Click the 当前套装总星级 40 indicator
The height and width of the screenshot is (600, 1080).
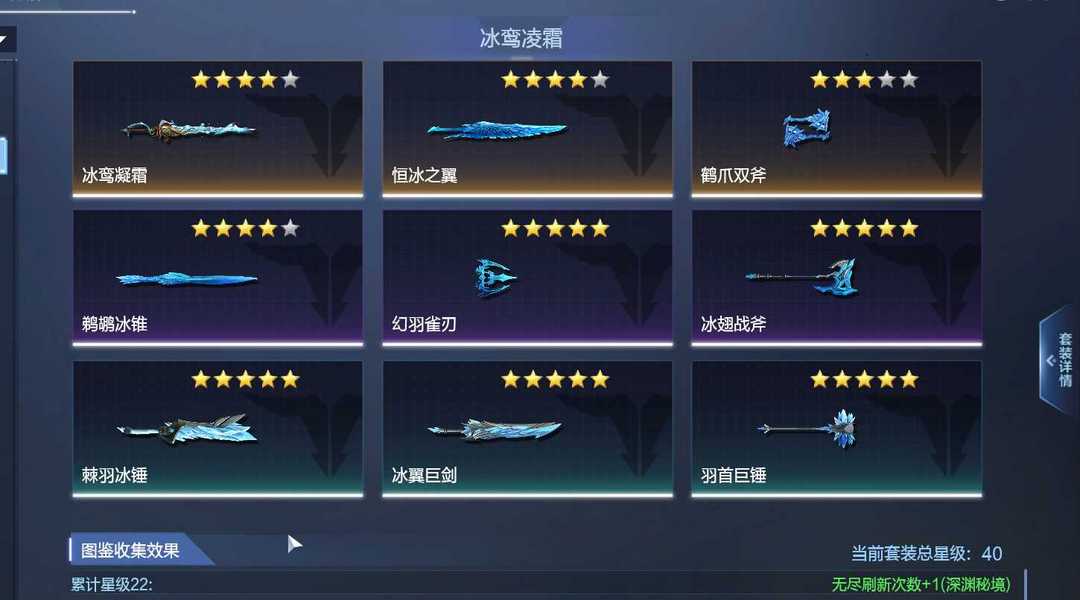(926, 553)
